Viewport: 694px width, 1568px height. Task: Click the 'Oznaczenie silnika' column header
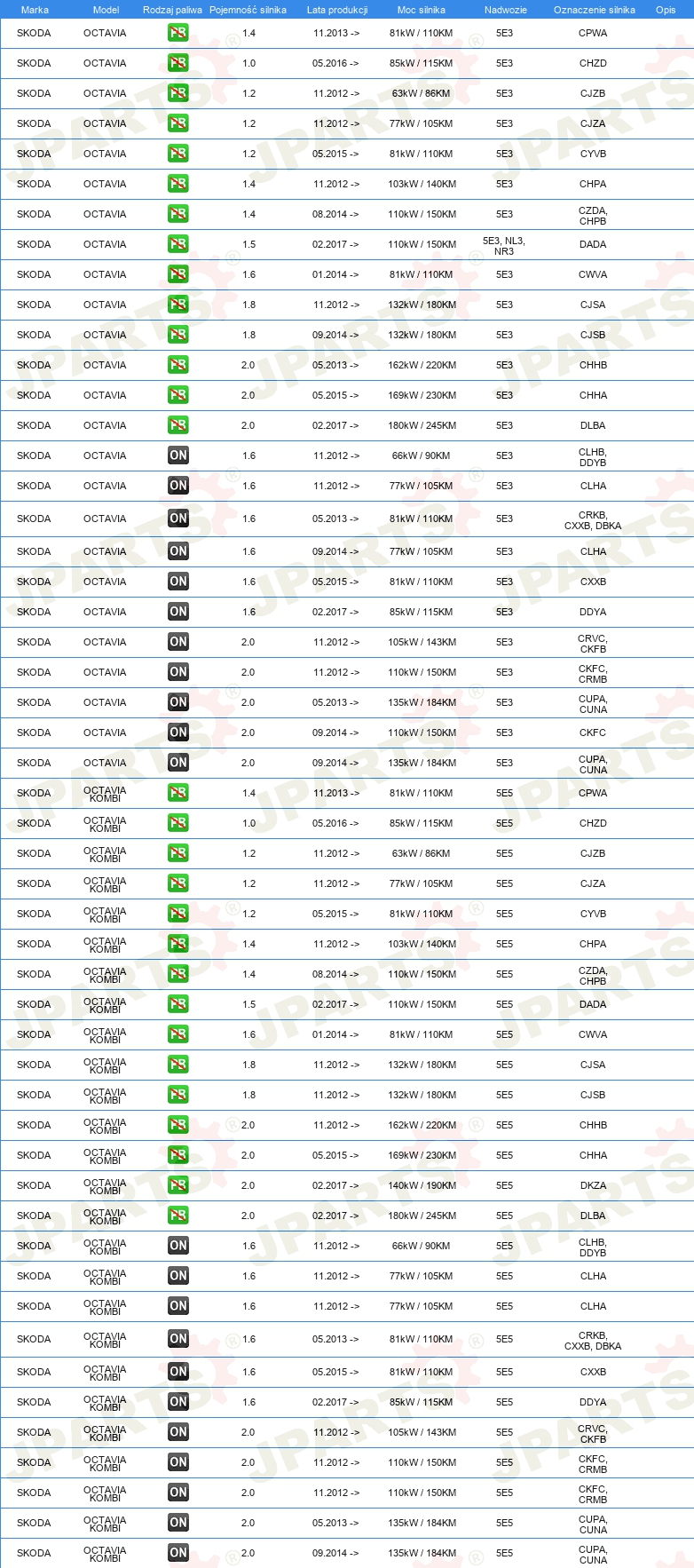click(595, 10)
